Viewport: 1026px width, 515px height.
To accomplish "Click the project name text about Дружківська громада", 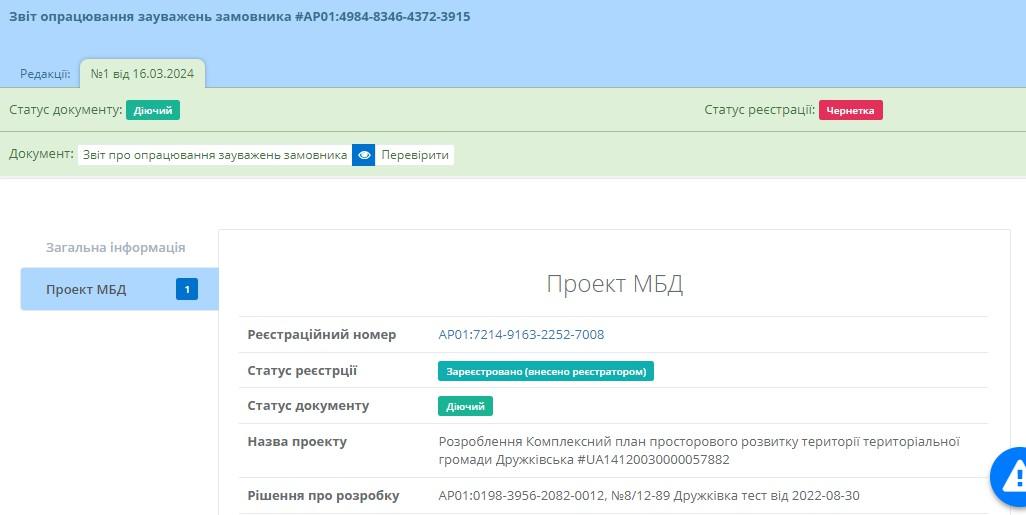I will [699, 450].
